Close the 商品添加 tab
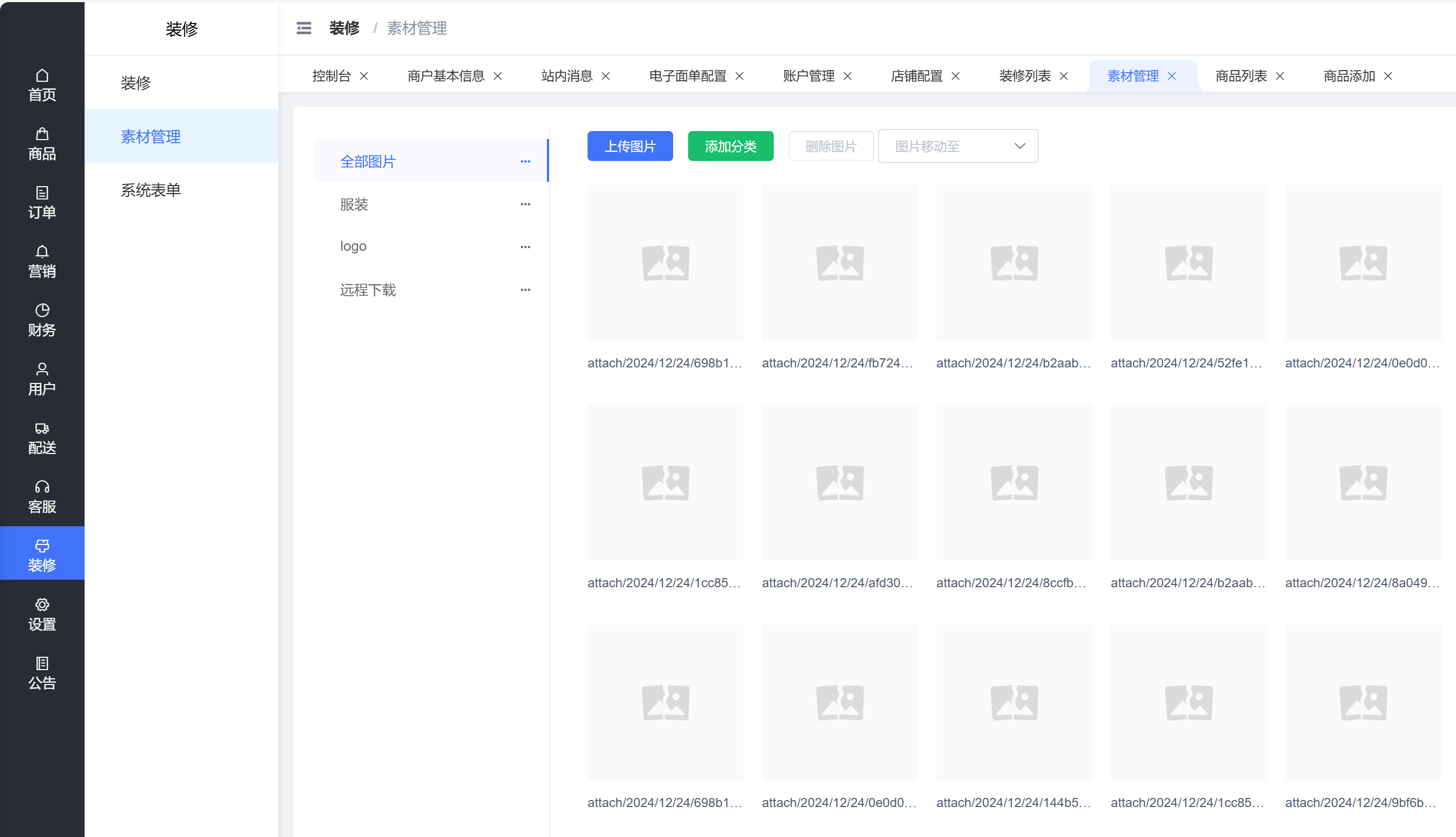The height and width of the screenshot is (837, 1456). pos(1389,76)
